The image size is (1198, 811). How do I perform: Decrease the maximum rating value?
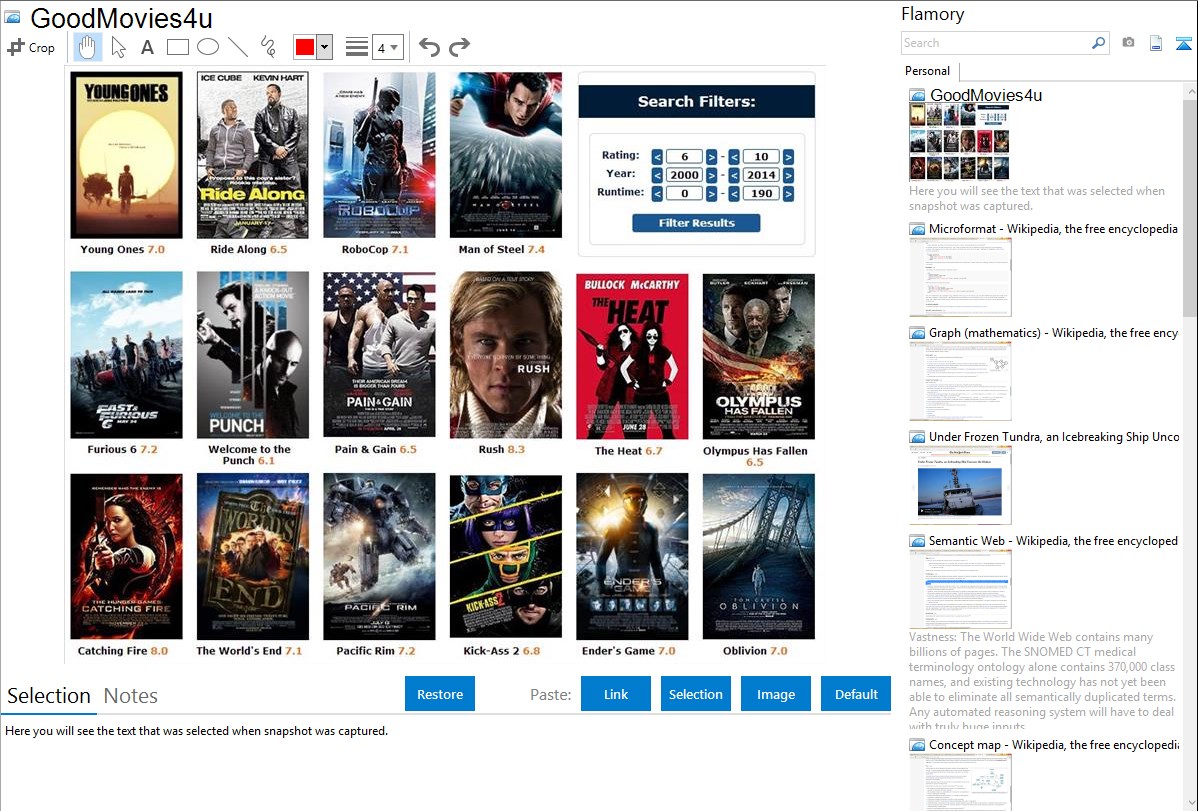733,157
